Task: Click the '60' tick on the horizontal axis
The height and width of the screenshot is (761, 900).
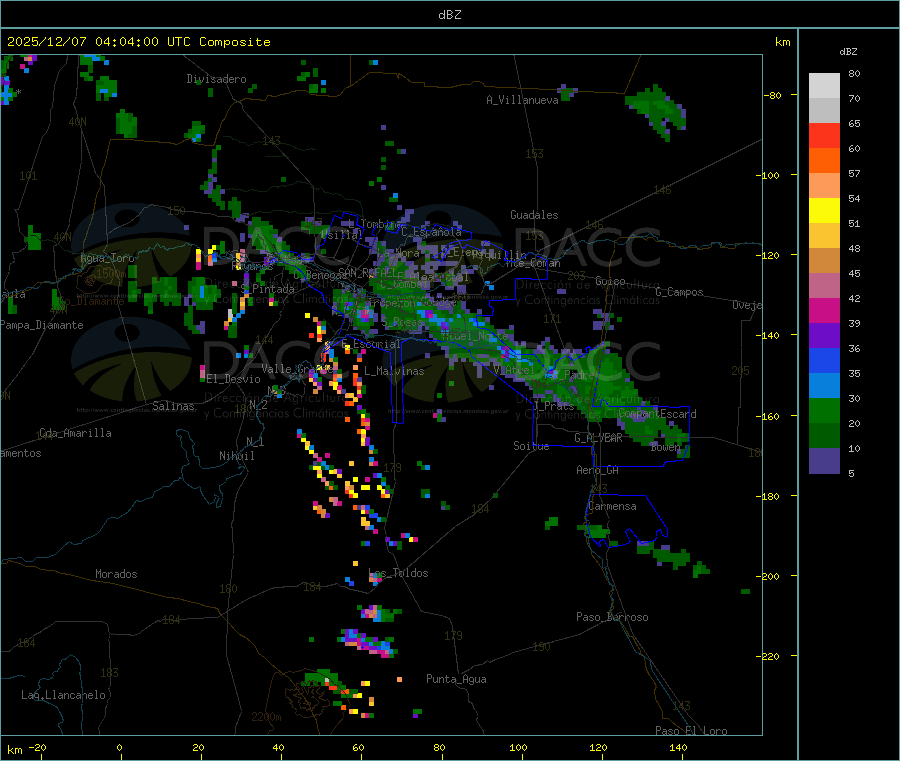Action: 358,747
